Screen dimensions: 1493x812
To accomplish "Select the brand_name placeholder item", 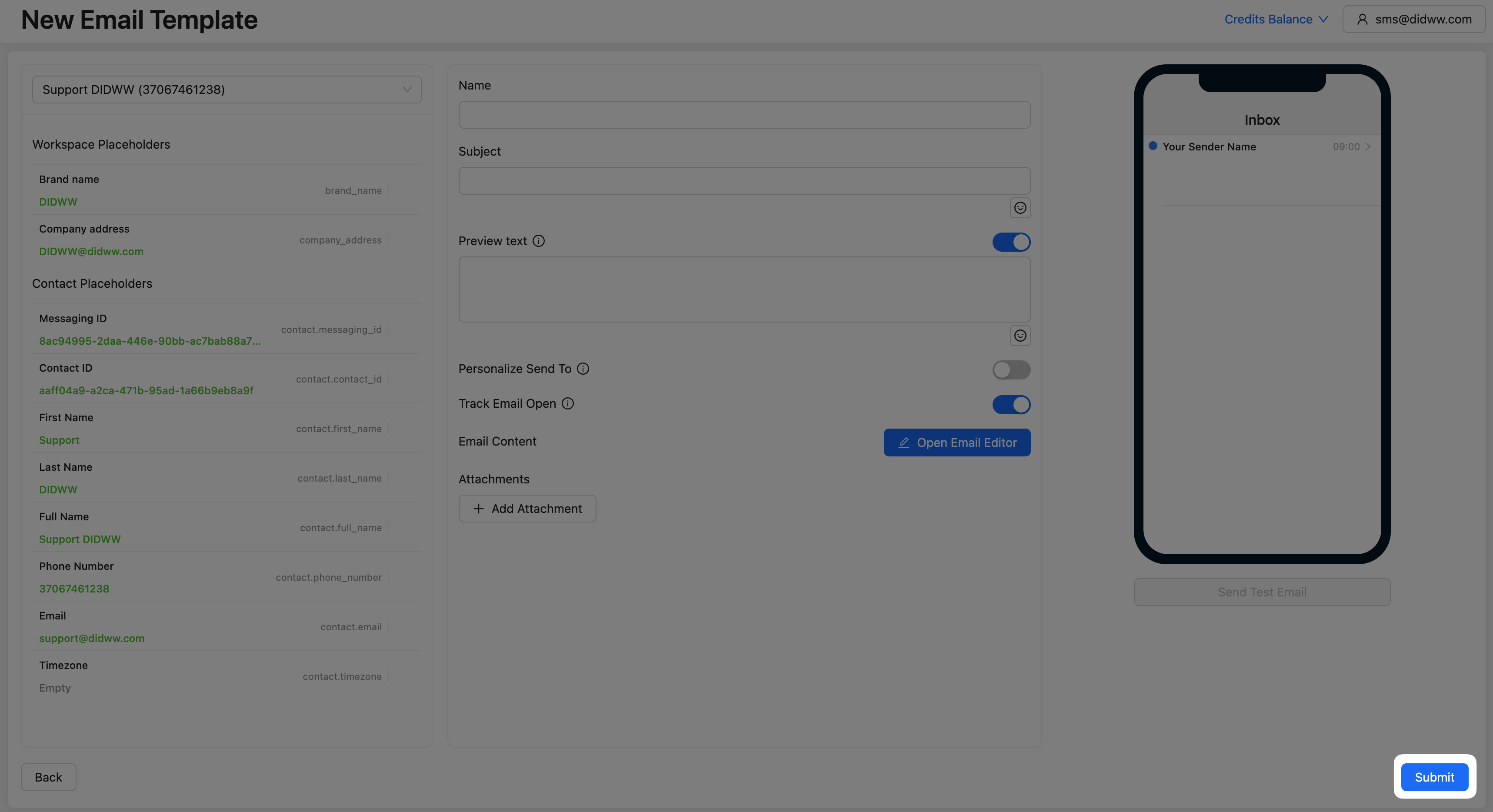I will pos(353,190).
